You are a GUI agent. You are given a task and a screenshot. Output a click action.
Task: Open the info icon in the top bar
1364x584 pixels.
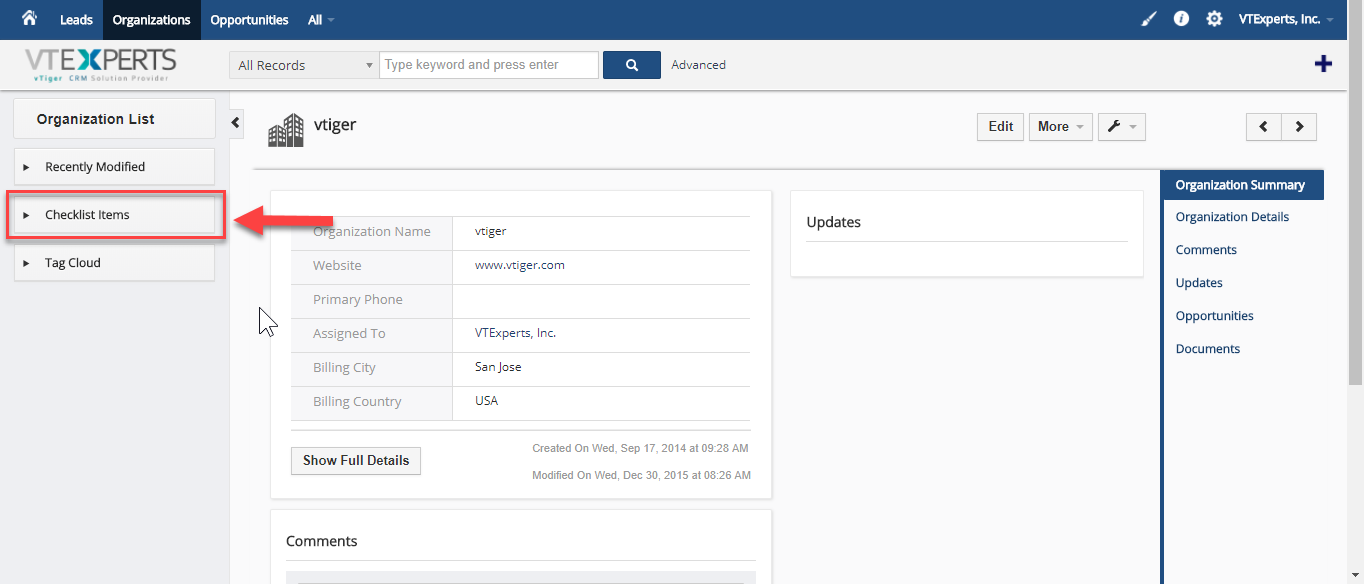click(x=1181, y=19)
